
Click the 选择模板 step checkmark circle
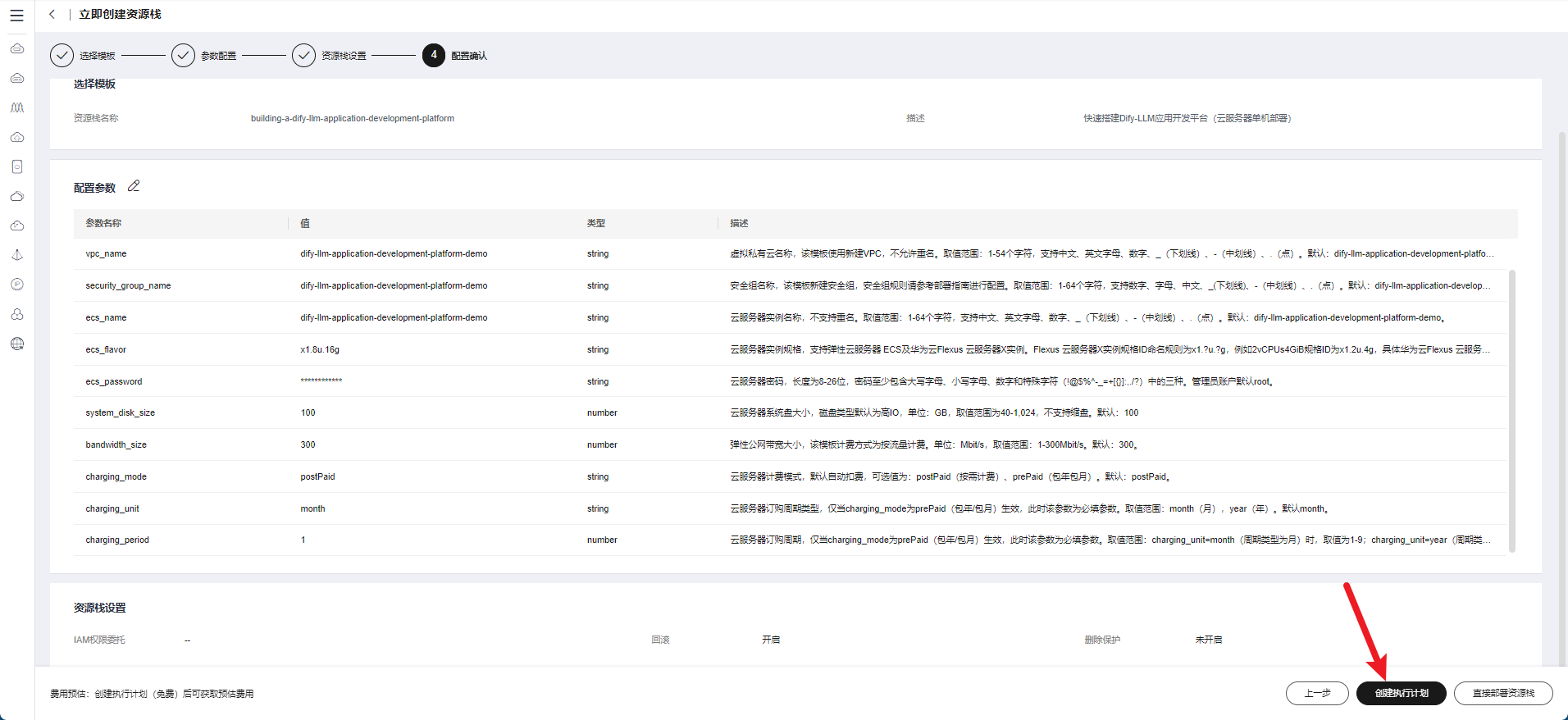(62, 55)
